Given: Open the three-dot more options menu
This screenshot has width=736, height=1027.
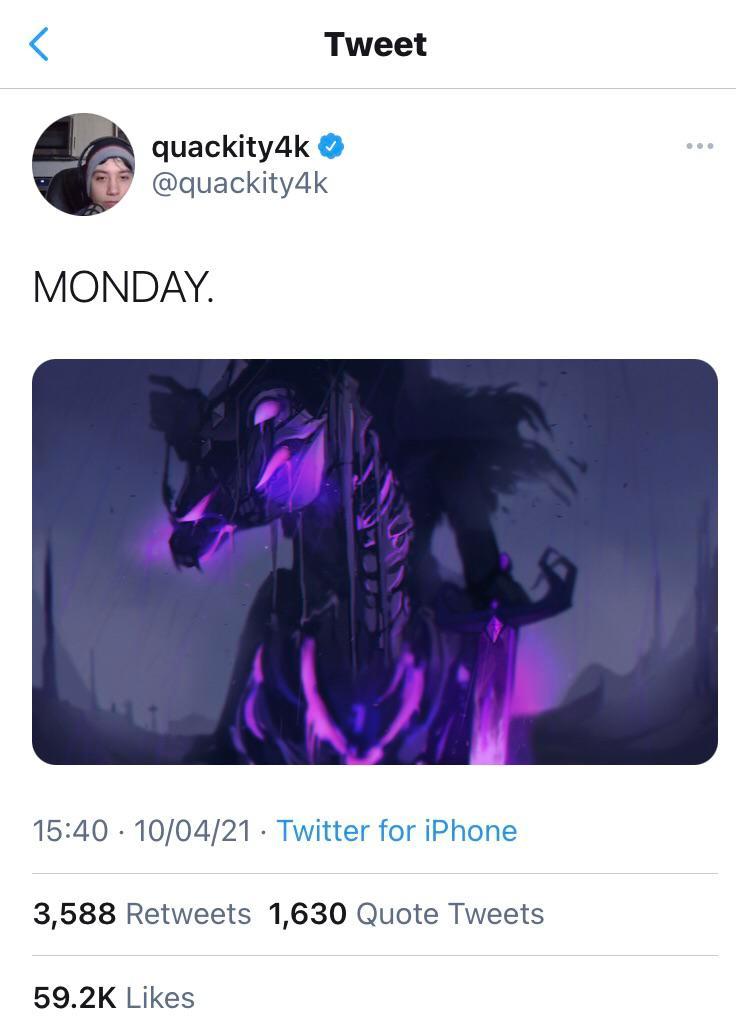Looking at the screenshot, I should (699, 147).
